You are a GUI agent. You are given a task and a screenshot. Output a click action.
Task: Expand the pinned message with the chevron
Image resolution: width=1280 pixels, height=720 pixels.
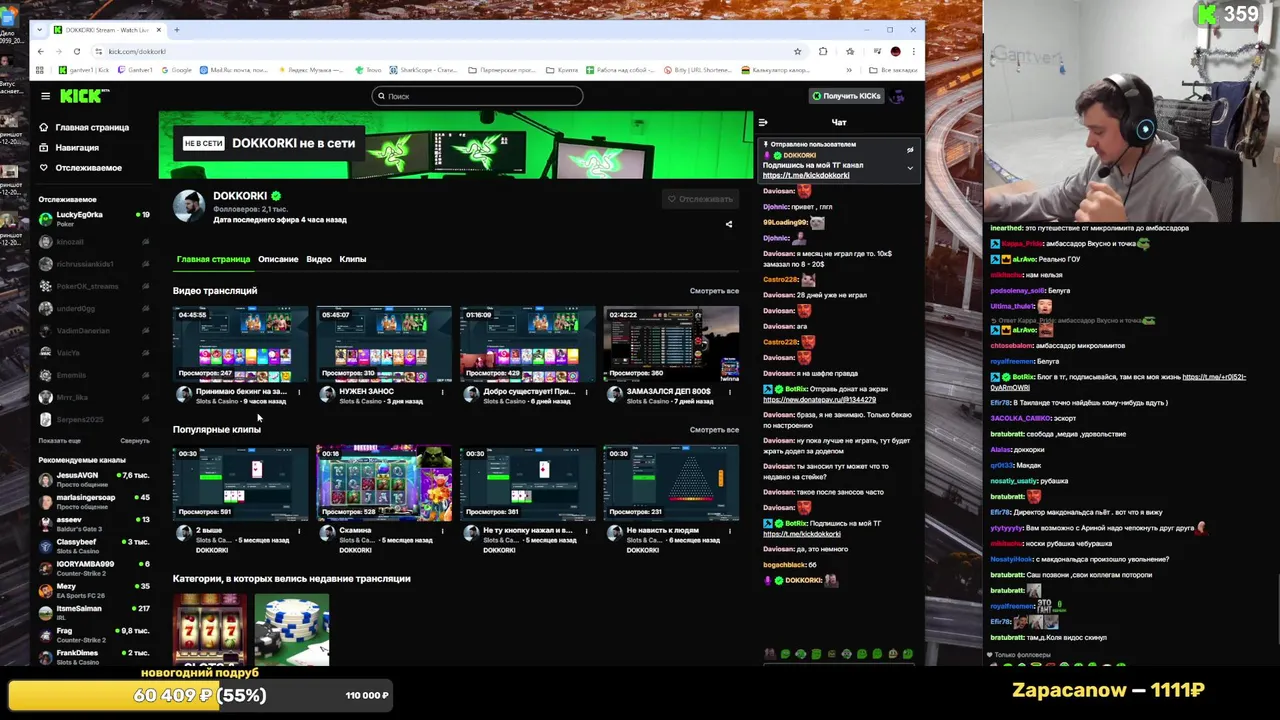910,168
